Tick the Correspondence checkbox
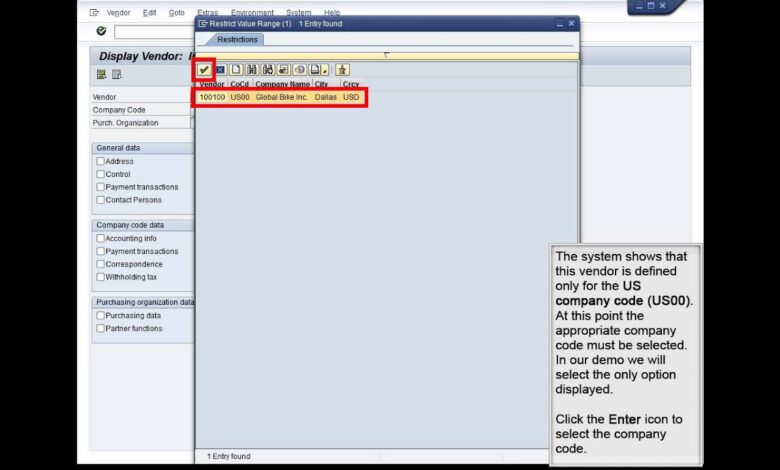The width and height of the screenshot is (780, 470). tap(100, 264)
